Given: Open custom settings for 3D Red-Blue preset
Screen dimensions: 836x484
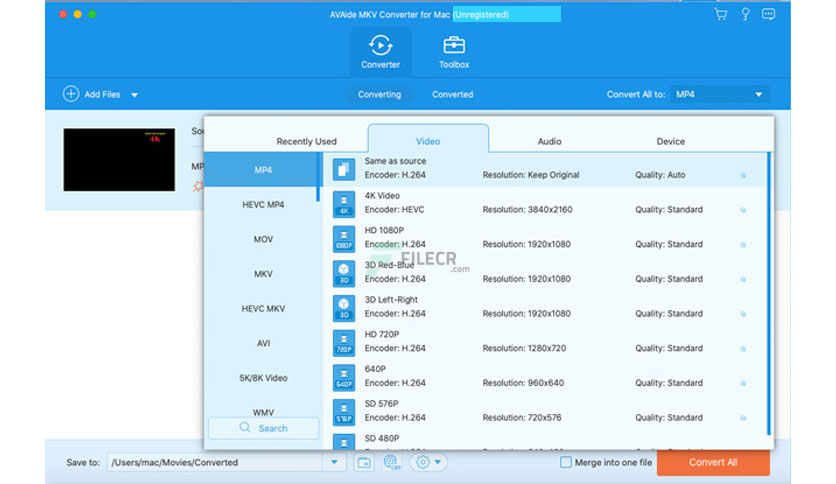Looking at the screenshot, I should point(743,279).
